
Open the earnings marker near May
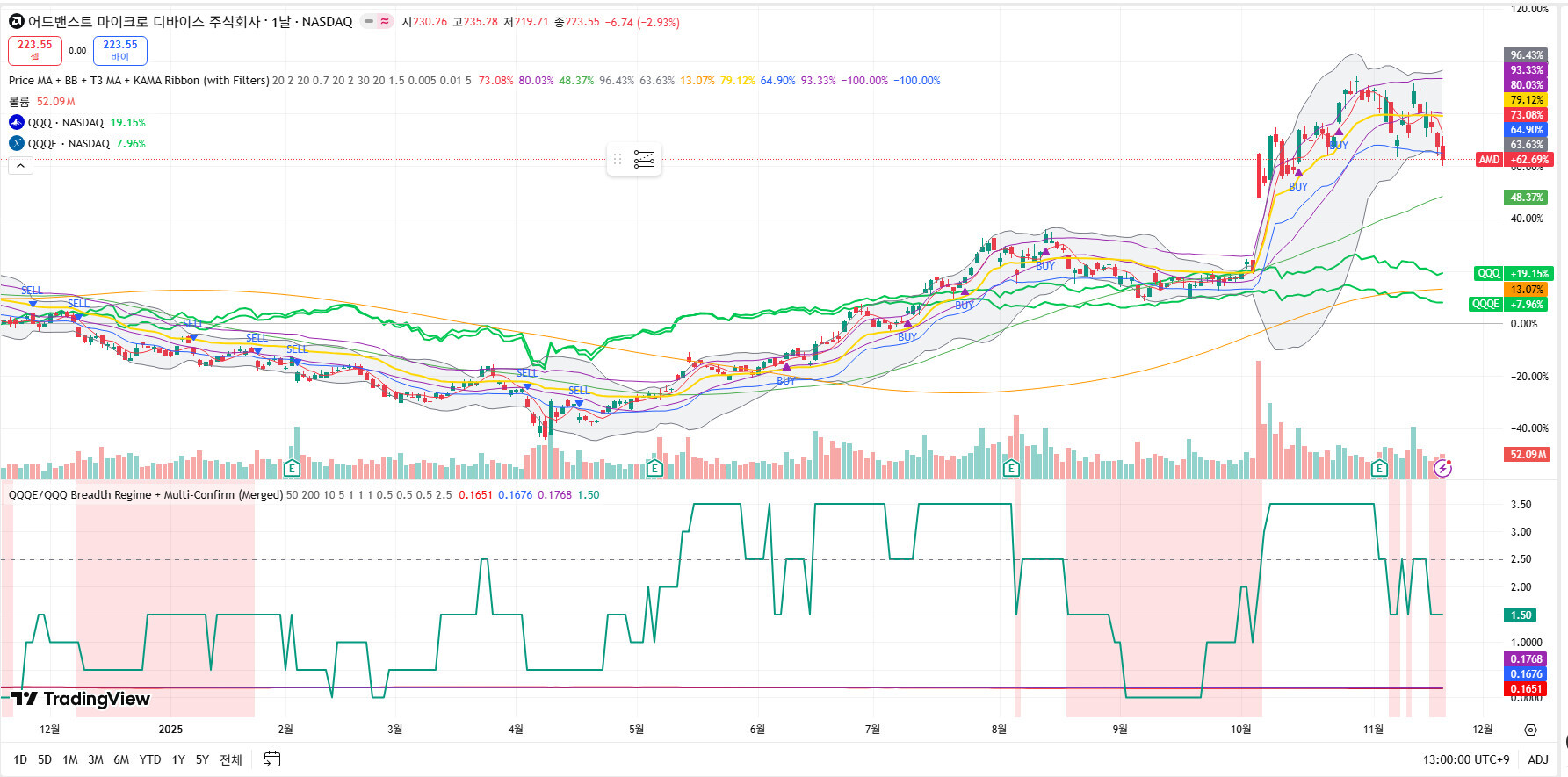coord(654,468)
